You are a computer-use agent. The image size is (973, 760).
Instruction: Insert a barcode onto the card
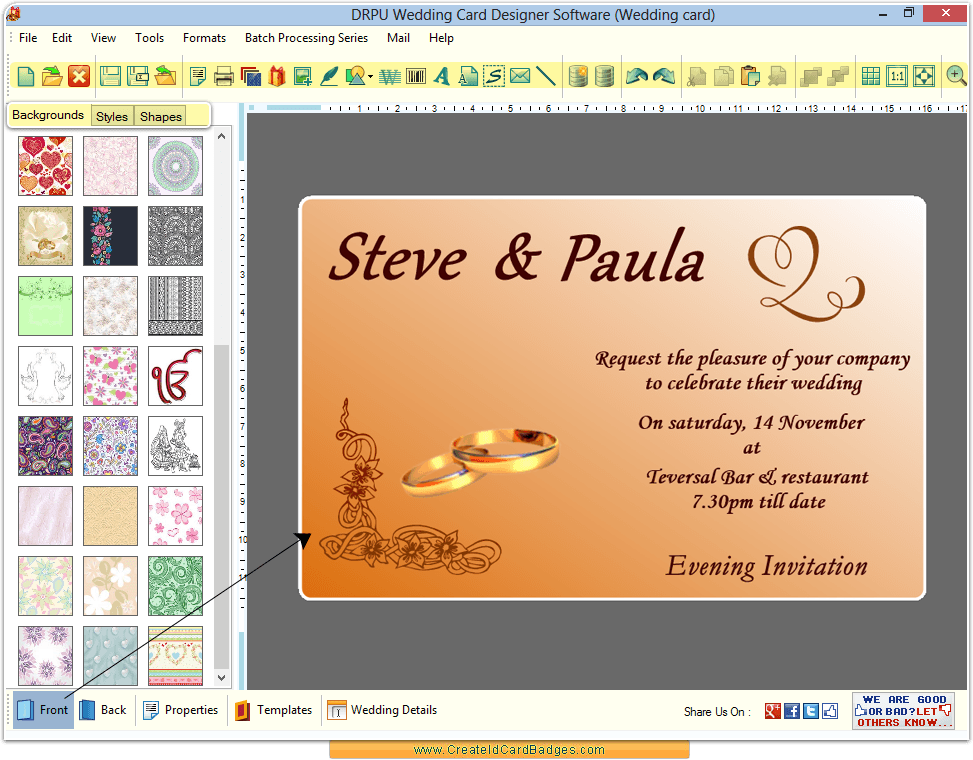click(415, 75)
